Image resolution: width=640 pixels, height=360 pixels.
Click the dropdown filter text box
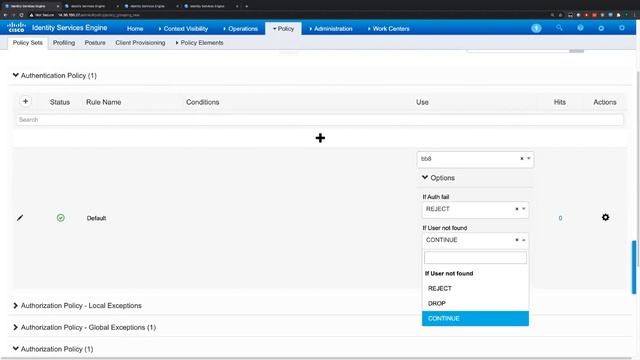coord(475,258)
